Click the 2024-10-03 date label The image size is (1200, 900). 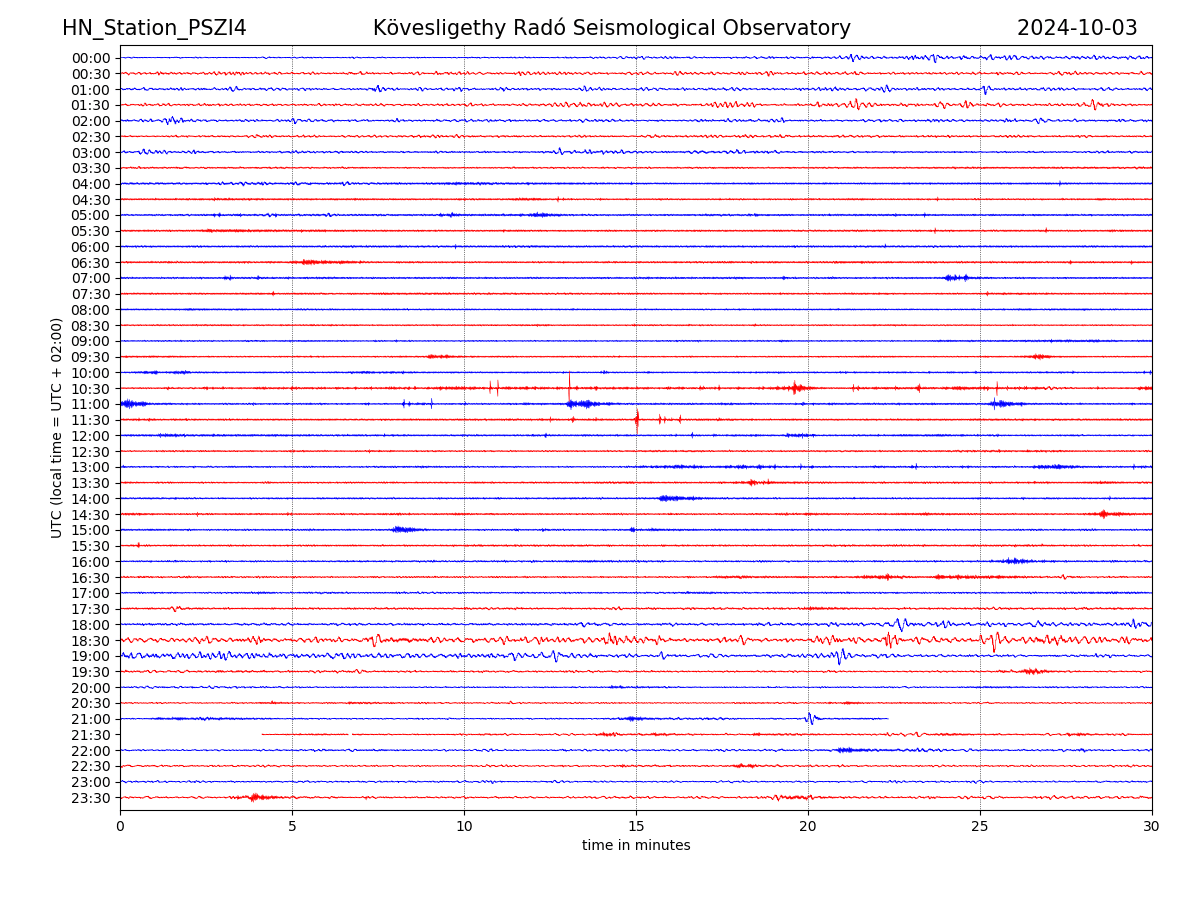coord(1076,29)
